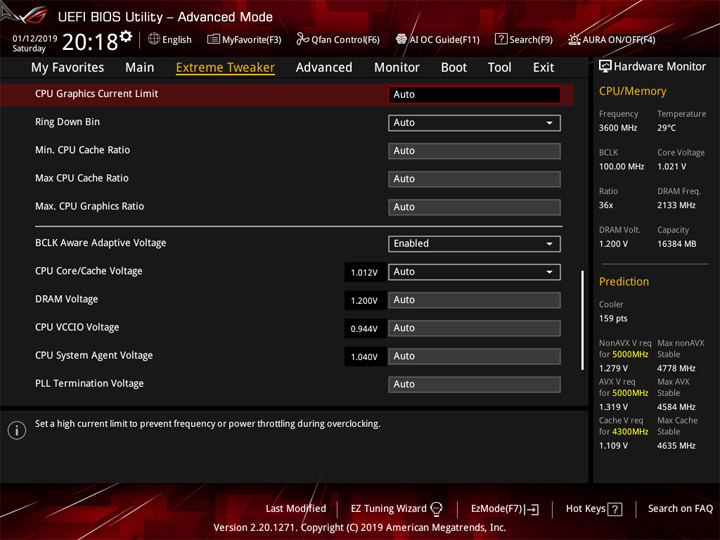Viewport: 720px width, 540px height.
Task: Select the CPU Graphics Current Limit row label
Action: 96,94
